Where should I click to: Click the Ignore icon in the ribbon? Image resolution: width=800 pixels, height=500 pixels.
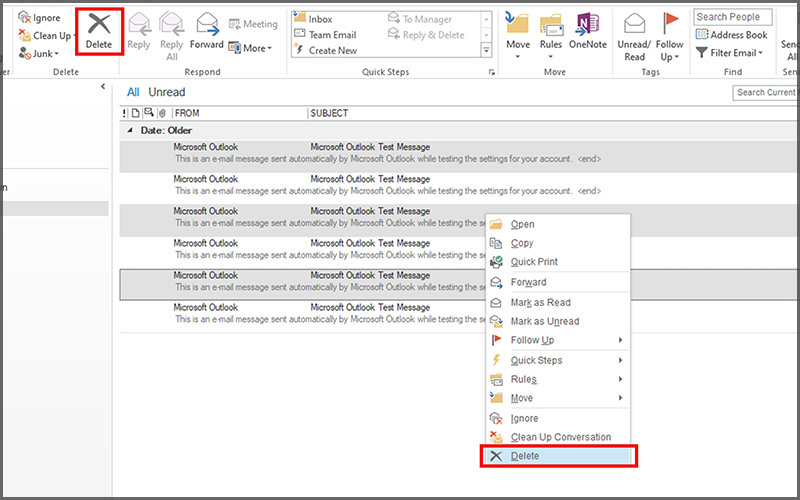click(x=24, y=18)
